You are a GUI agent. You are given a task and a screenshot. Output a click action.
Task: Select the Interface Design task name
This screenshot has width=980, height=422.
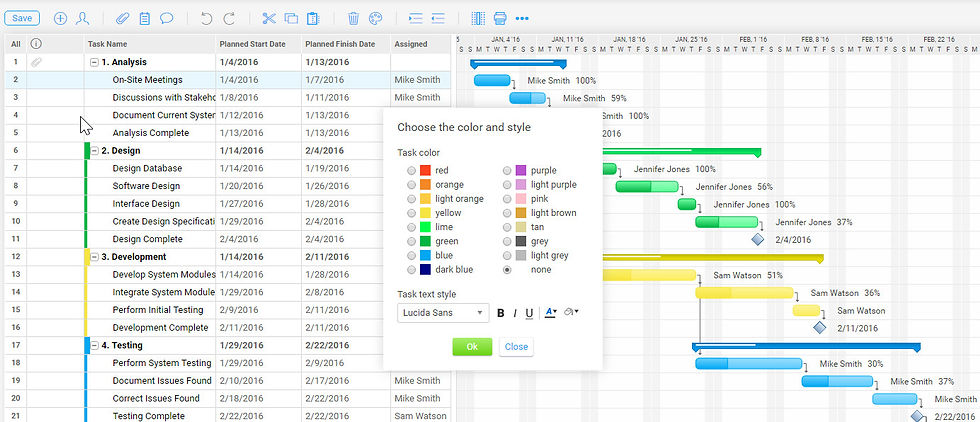(x=146, y=204)
